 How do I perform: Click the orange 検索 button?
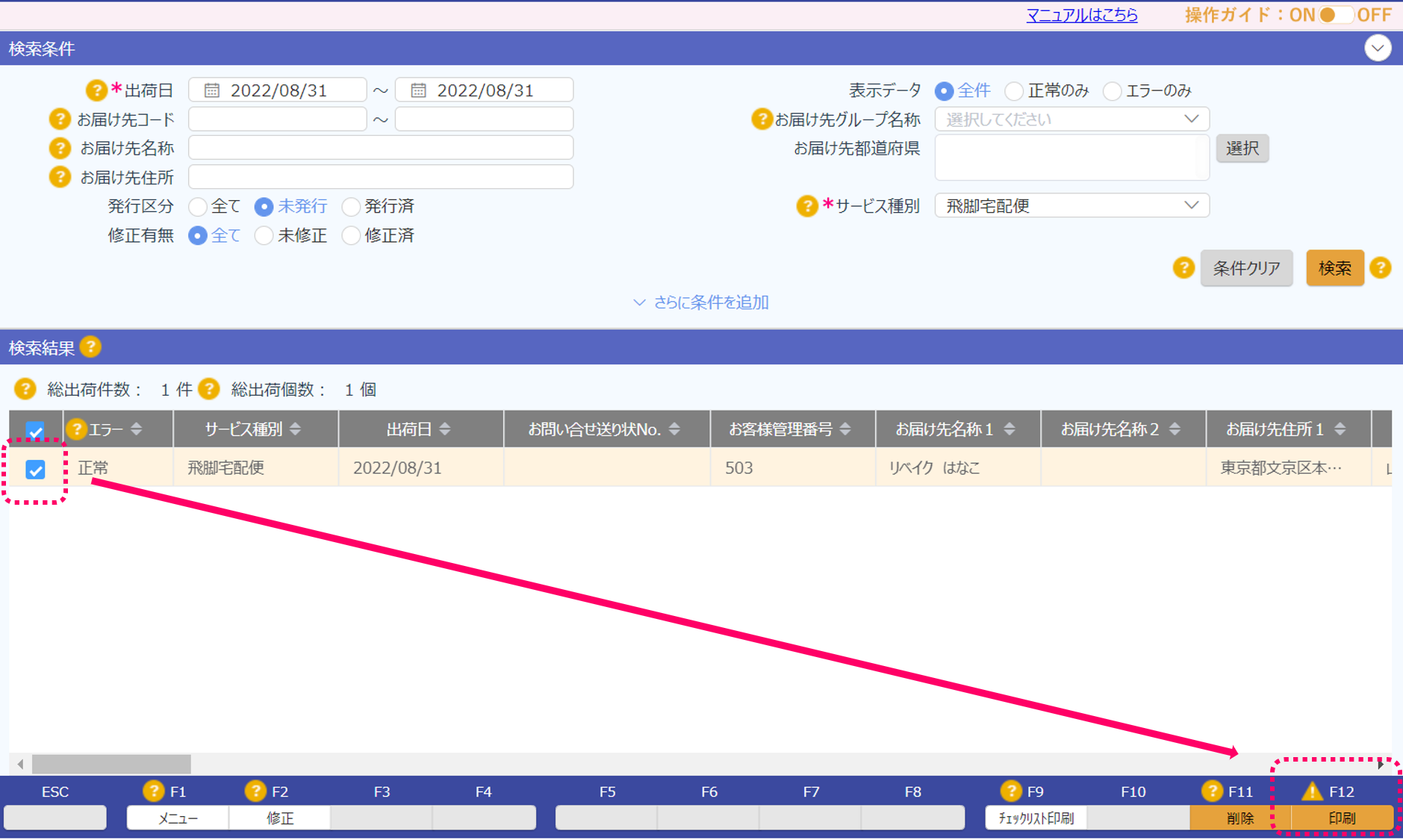(x=1334, y=268)
